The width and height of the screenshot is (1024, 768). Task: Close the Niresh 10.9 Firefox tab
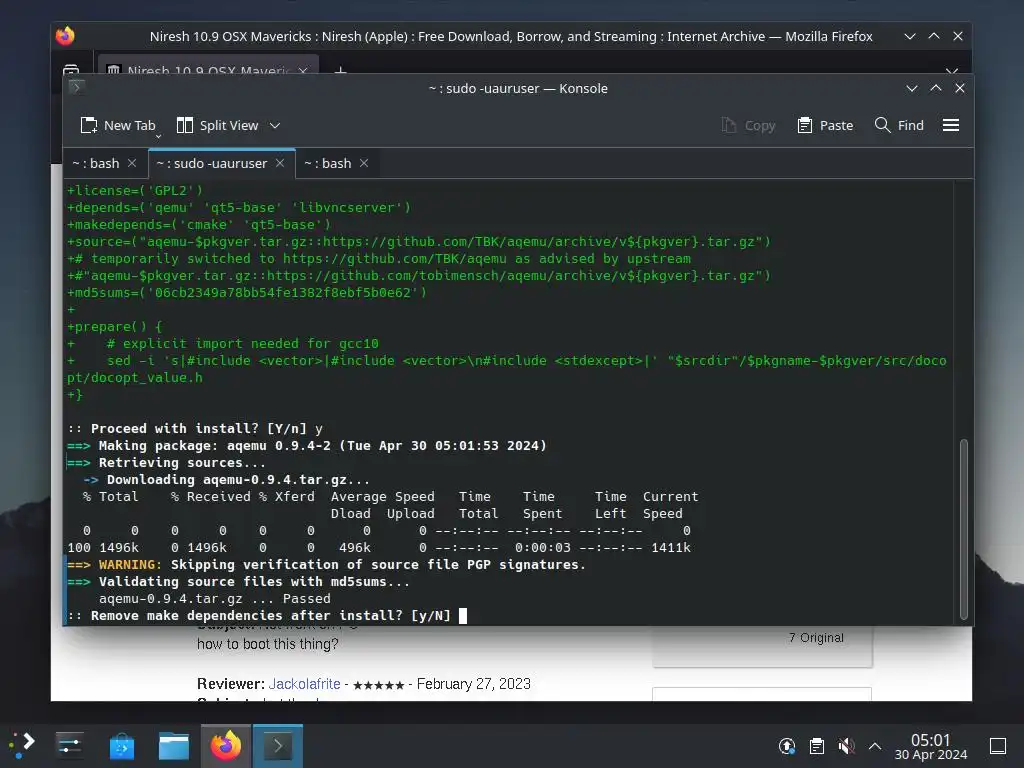click(303, 70)
